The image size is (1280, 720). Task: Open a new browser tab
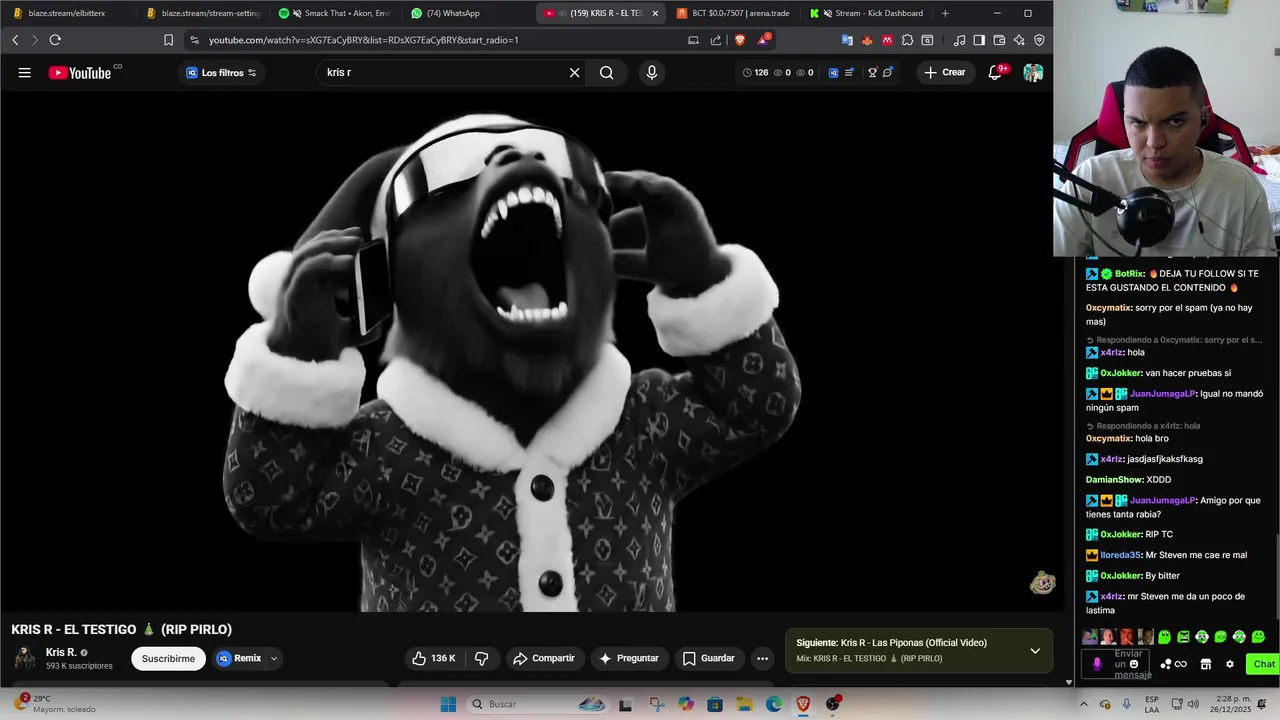click(945, 13)
